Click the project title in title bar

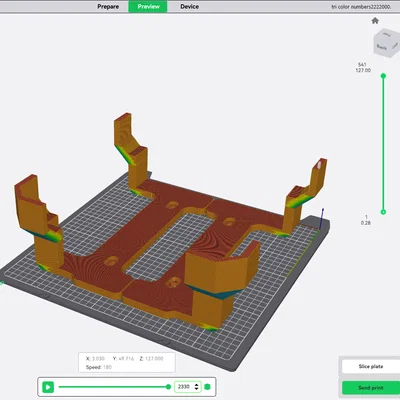[x=361, y=7]
